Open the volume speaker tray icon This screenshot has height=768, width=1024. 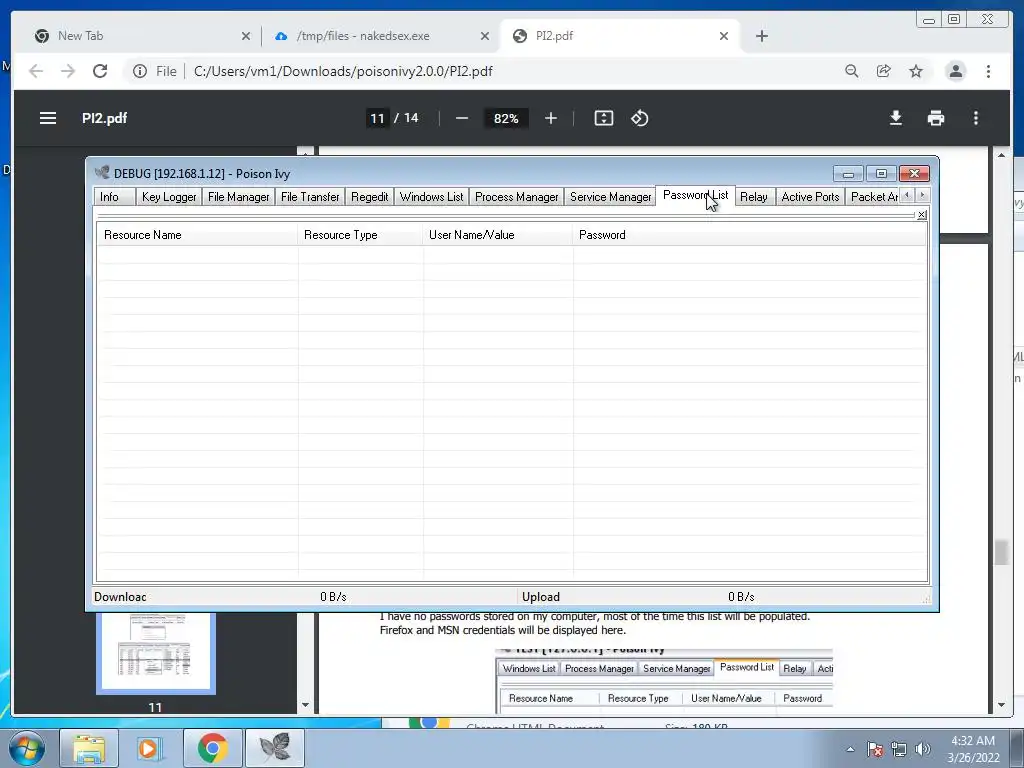coord(922,749)
